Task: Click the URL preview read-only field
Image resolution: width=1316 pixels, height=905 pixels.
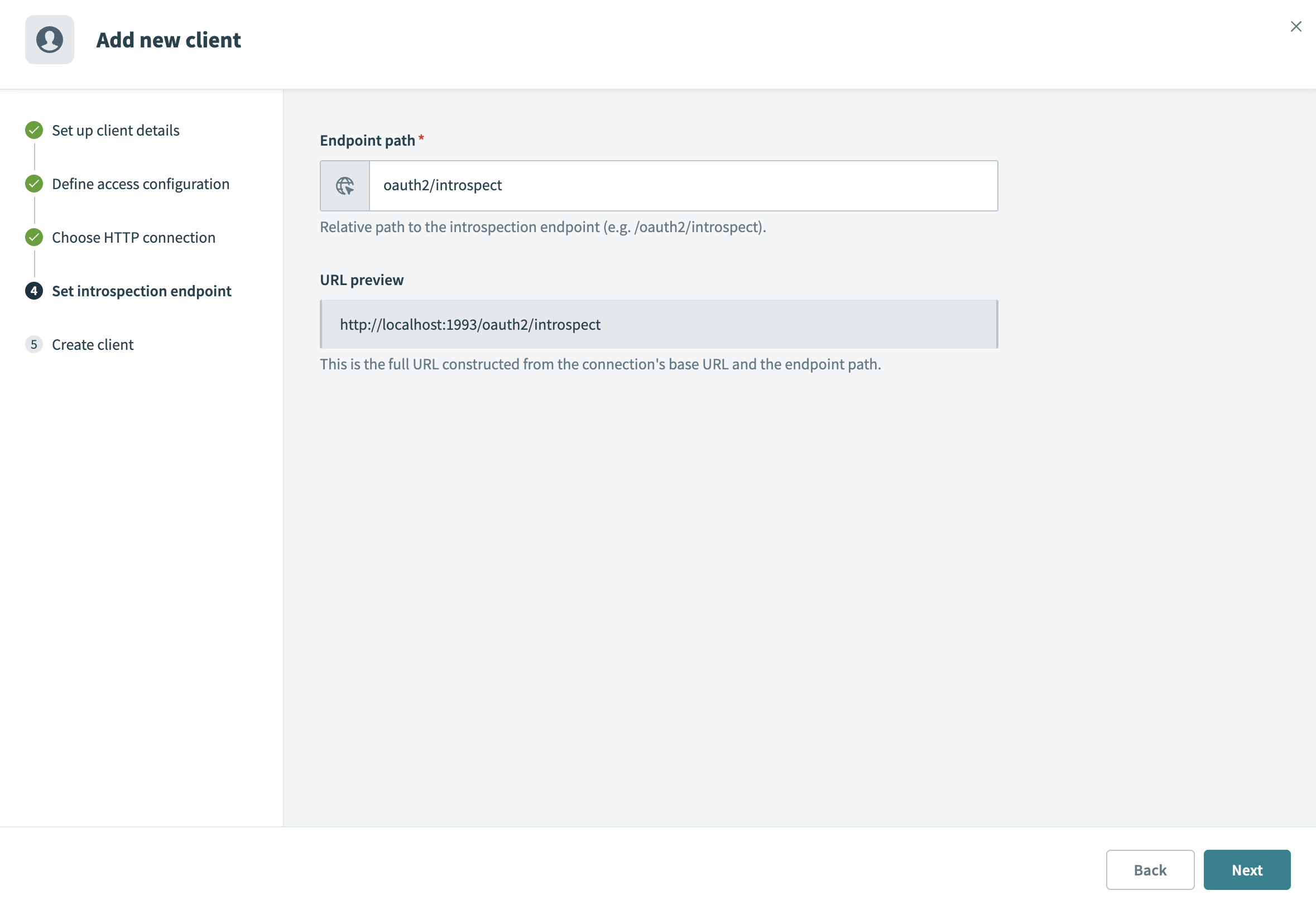Action: (658, 324)
